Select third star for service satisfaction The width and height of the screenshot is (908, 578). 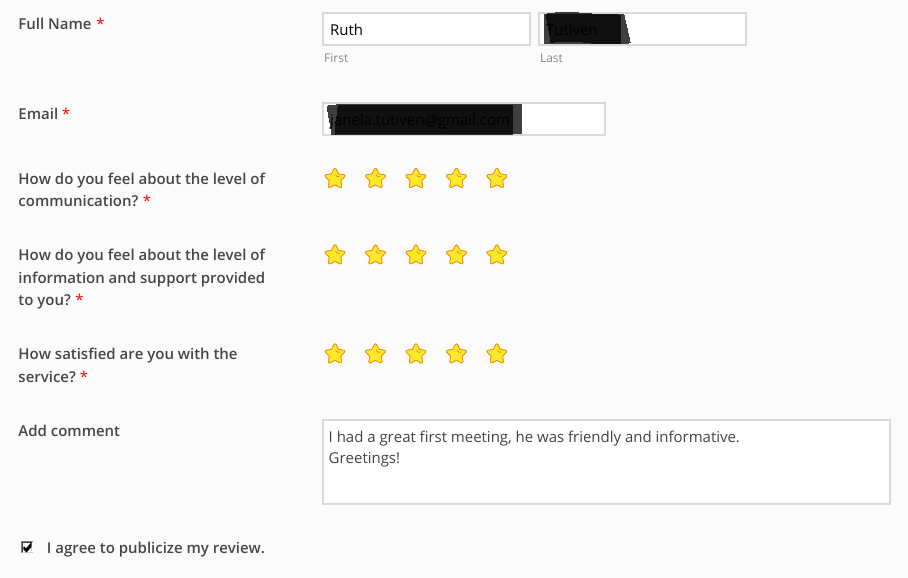click(x=416, y=354)
